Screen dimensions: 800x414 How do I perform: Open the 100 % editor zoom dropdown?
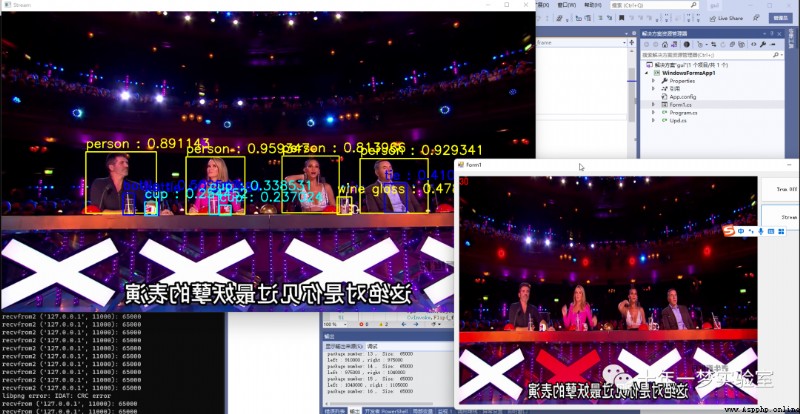click(345, 324)
